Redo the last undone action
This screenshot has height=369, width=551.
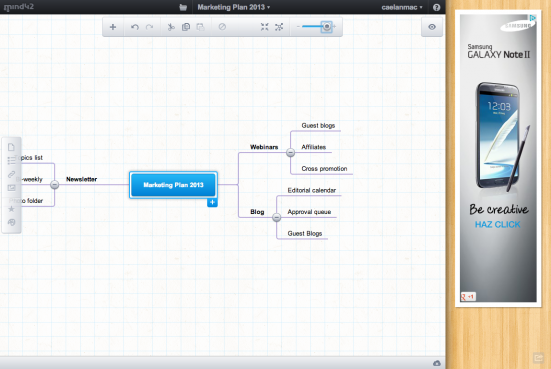tap(149, 27)
